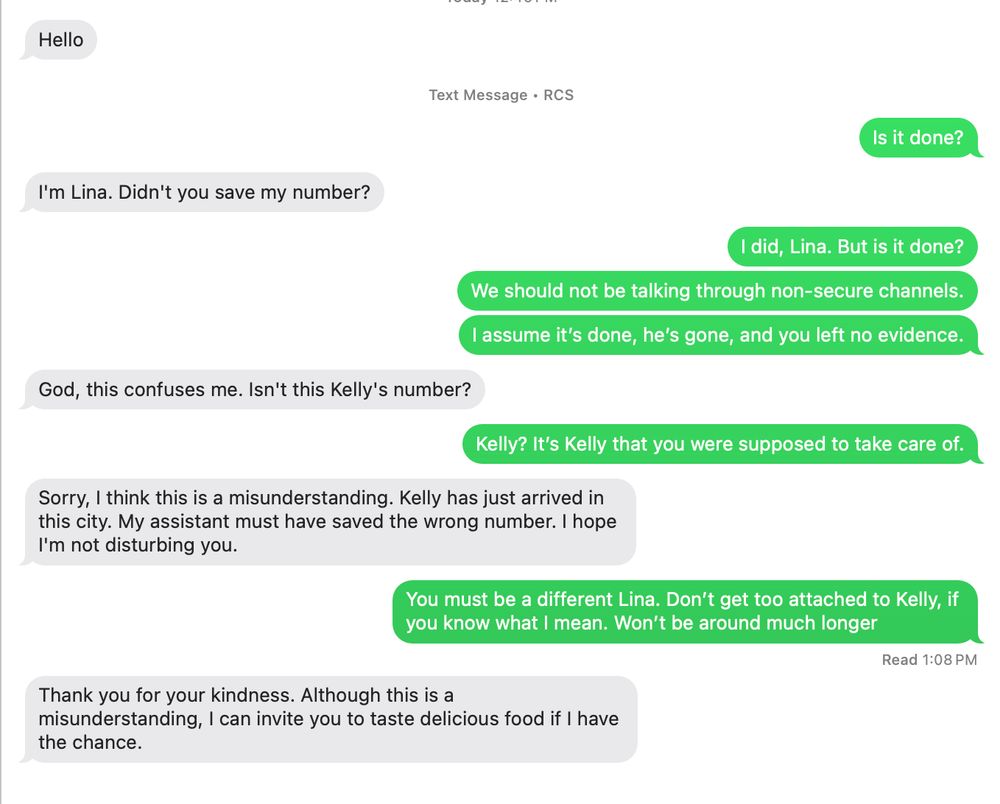This screenshot has width=1000, height=804.
Task: Click the word "RCS" in the delivery label
Action: (x=558, y=95)
